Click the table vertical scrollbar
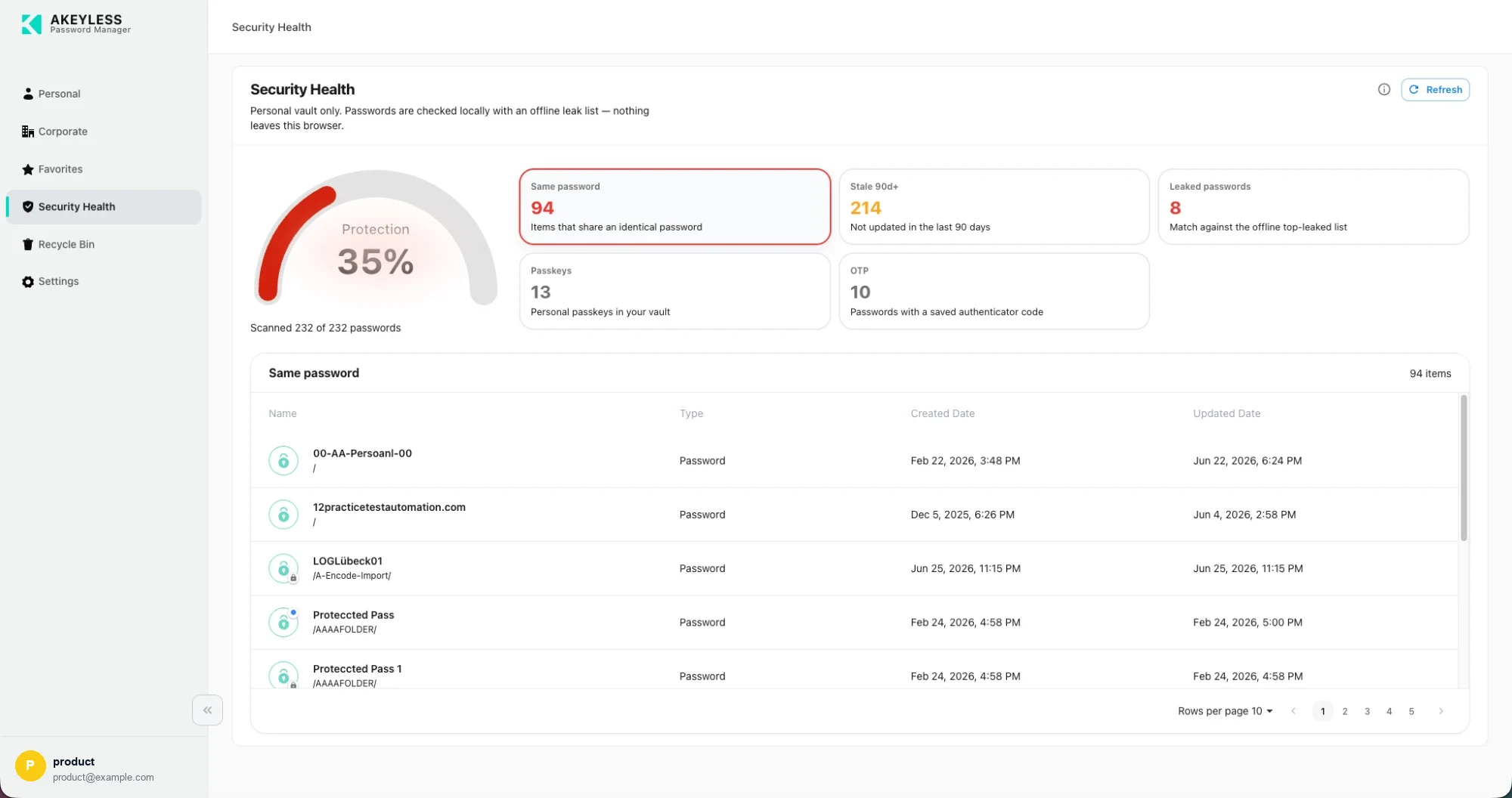Viewport: 1512px width, 798px height. click(1464, 467)
